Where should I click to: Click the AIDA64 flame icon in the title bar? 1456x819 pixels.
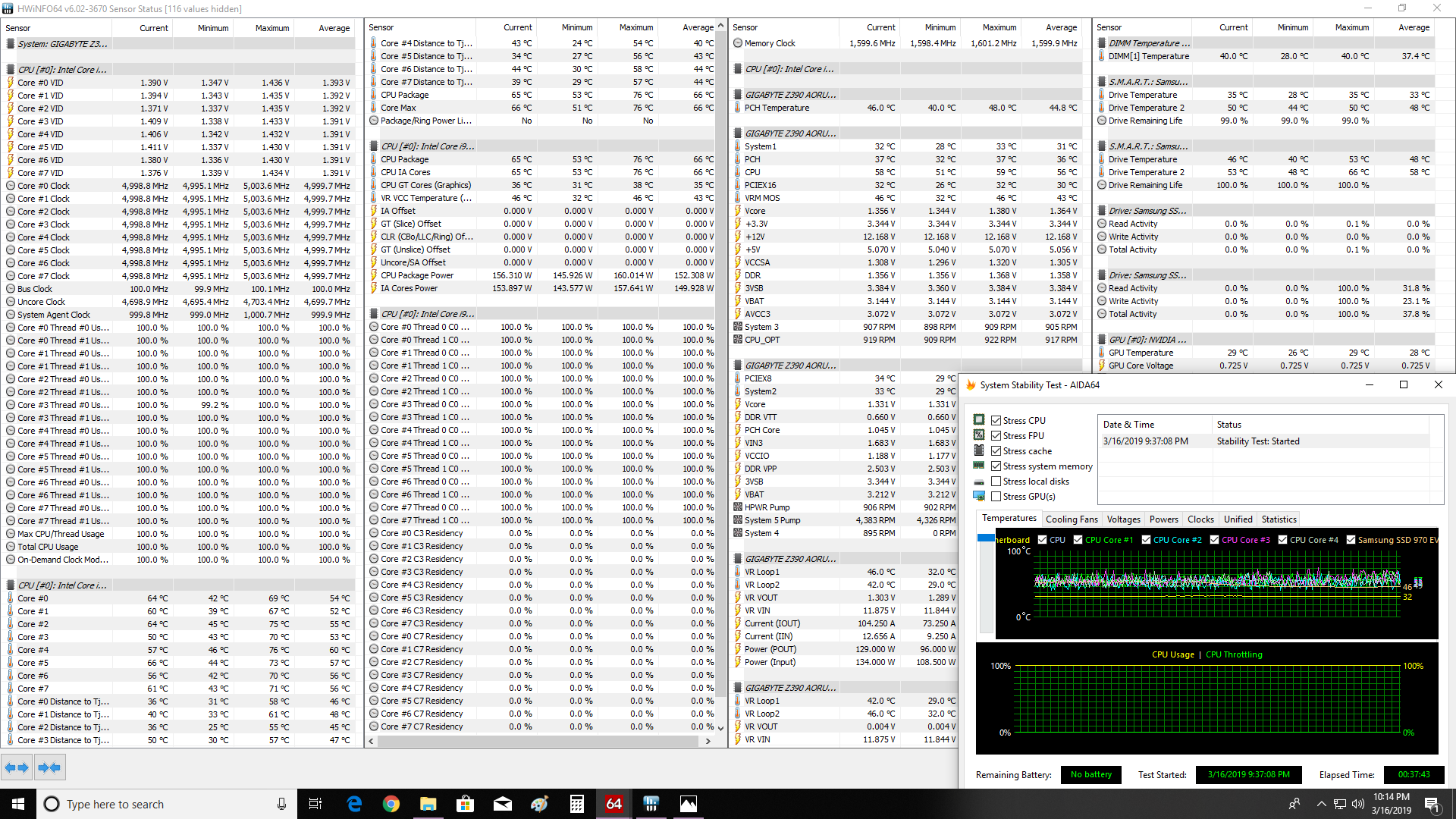pos(971,384)
